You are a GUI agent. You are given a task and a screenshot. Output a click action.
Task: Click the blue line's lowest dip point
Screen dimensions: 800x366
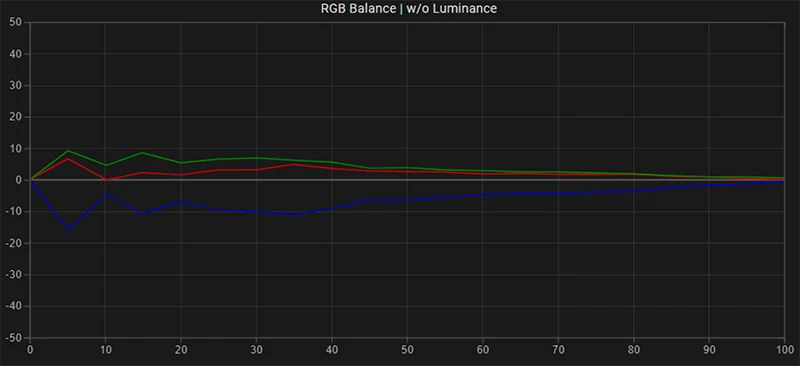point(68,230)
